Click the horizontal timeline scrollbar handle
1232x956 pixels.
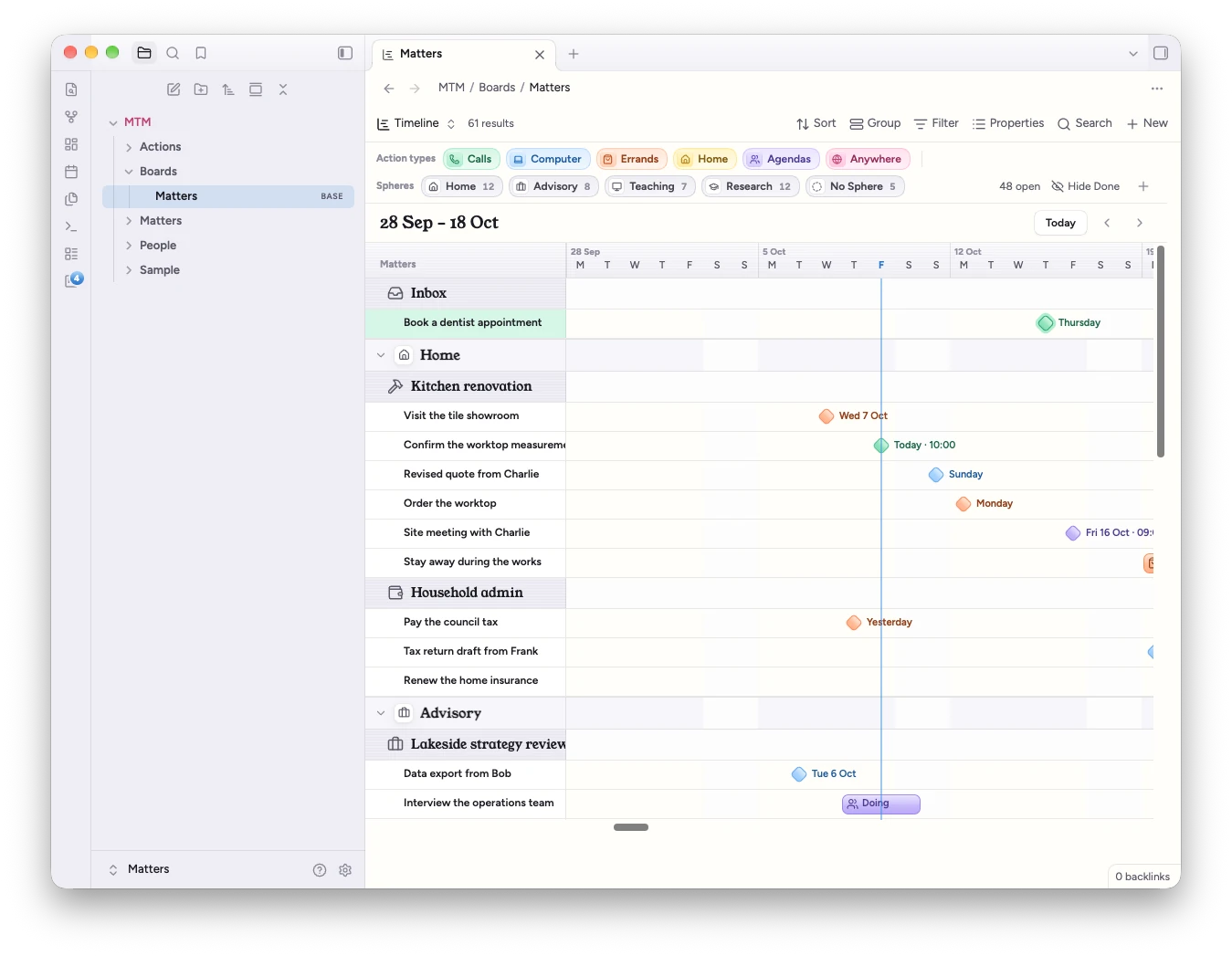[x=631, y=827]
